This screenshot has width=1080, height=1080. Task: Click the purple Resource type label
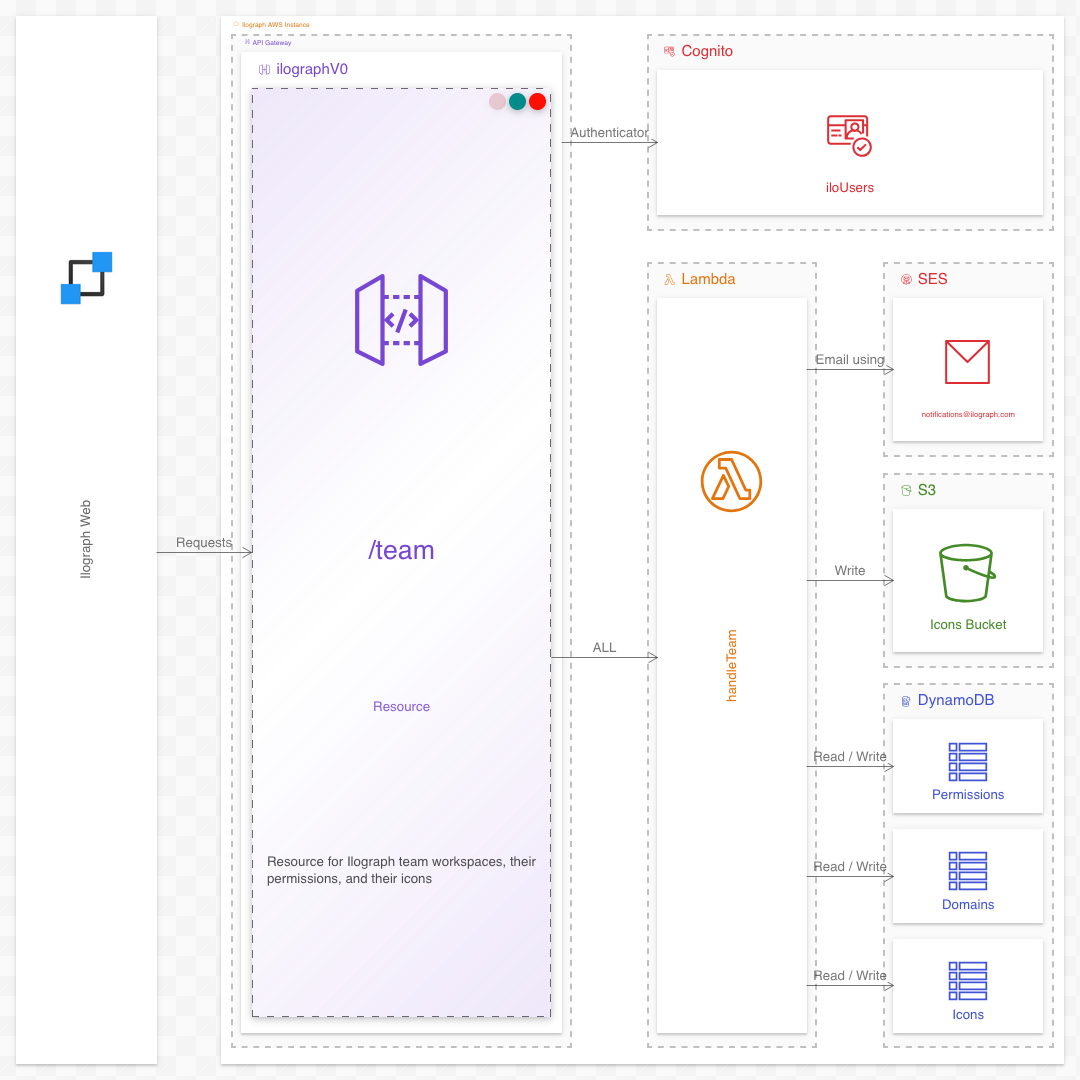(x=402, y=707)
